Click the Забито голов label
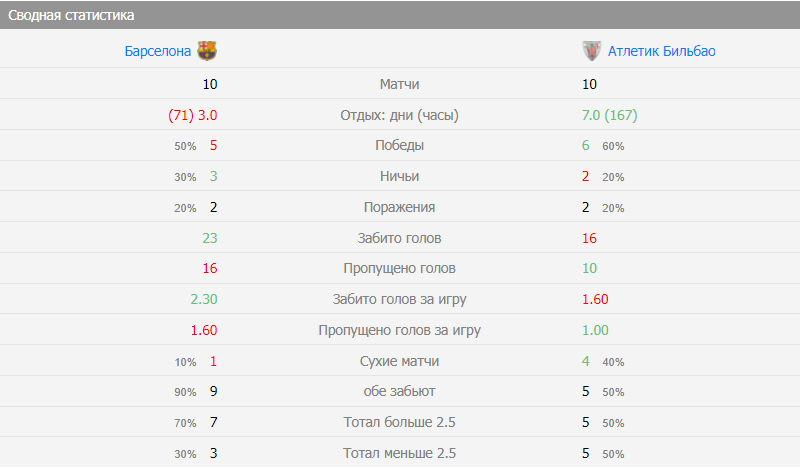 400,238
